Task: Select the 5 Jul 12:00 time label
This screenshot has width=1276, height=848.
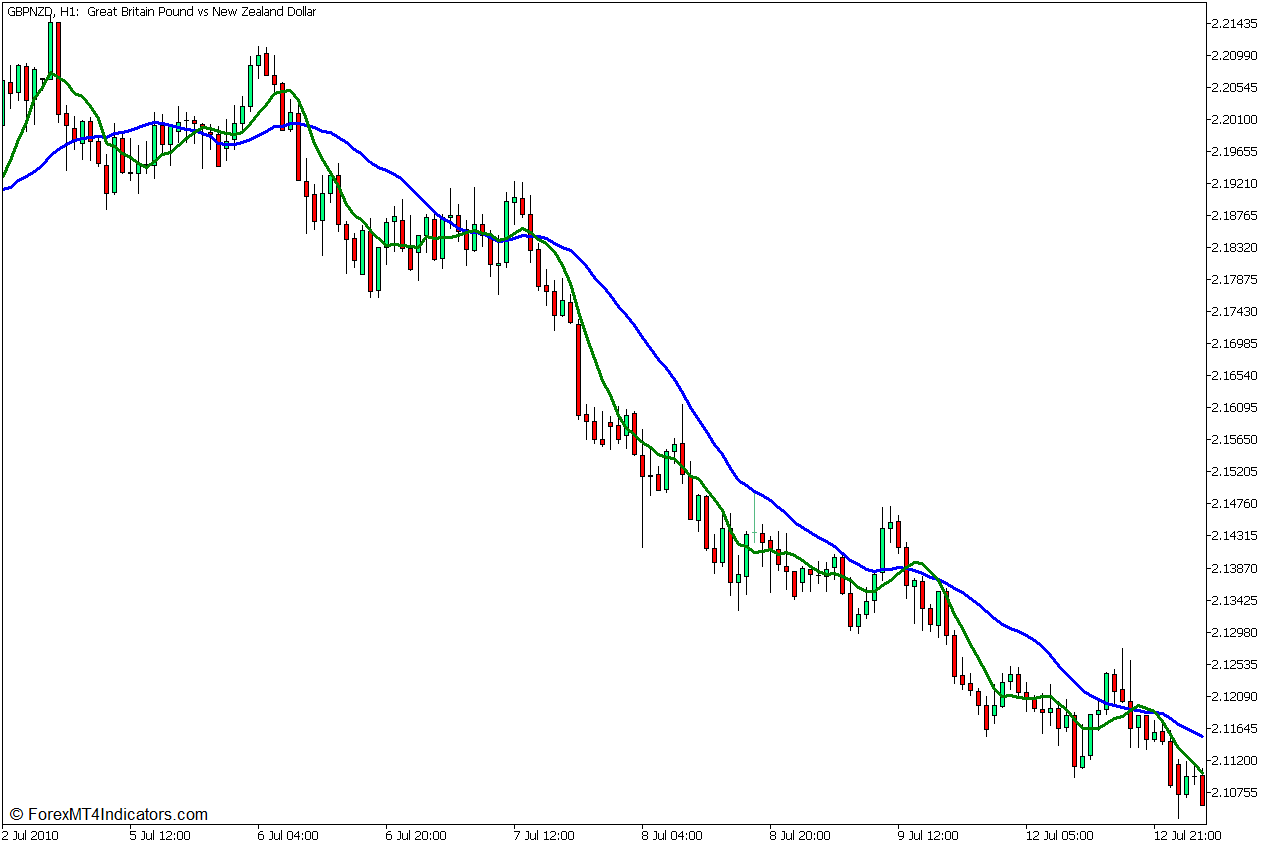Action: point(160,836)
